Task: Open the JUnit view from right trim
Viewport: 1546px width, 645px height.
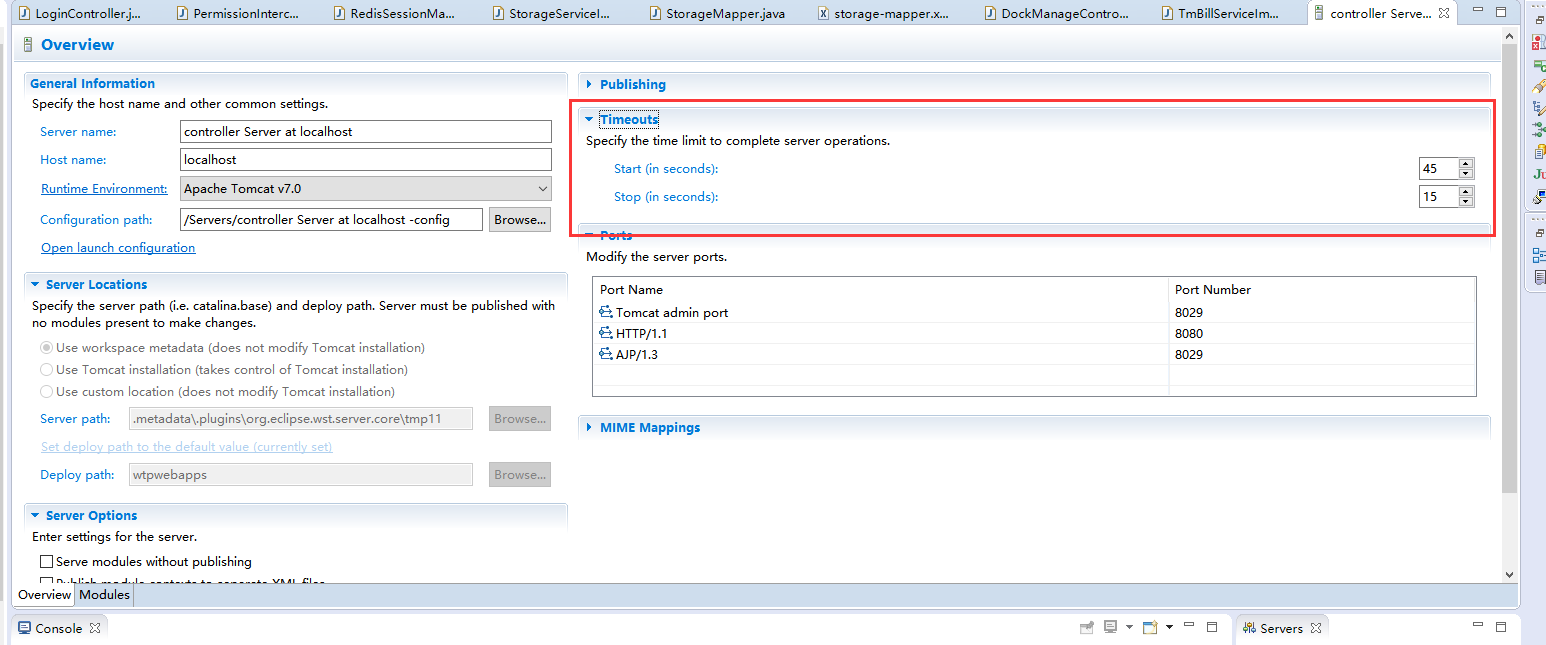Action: click(x=1539, y=174)
